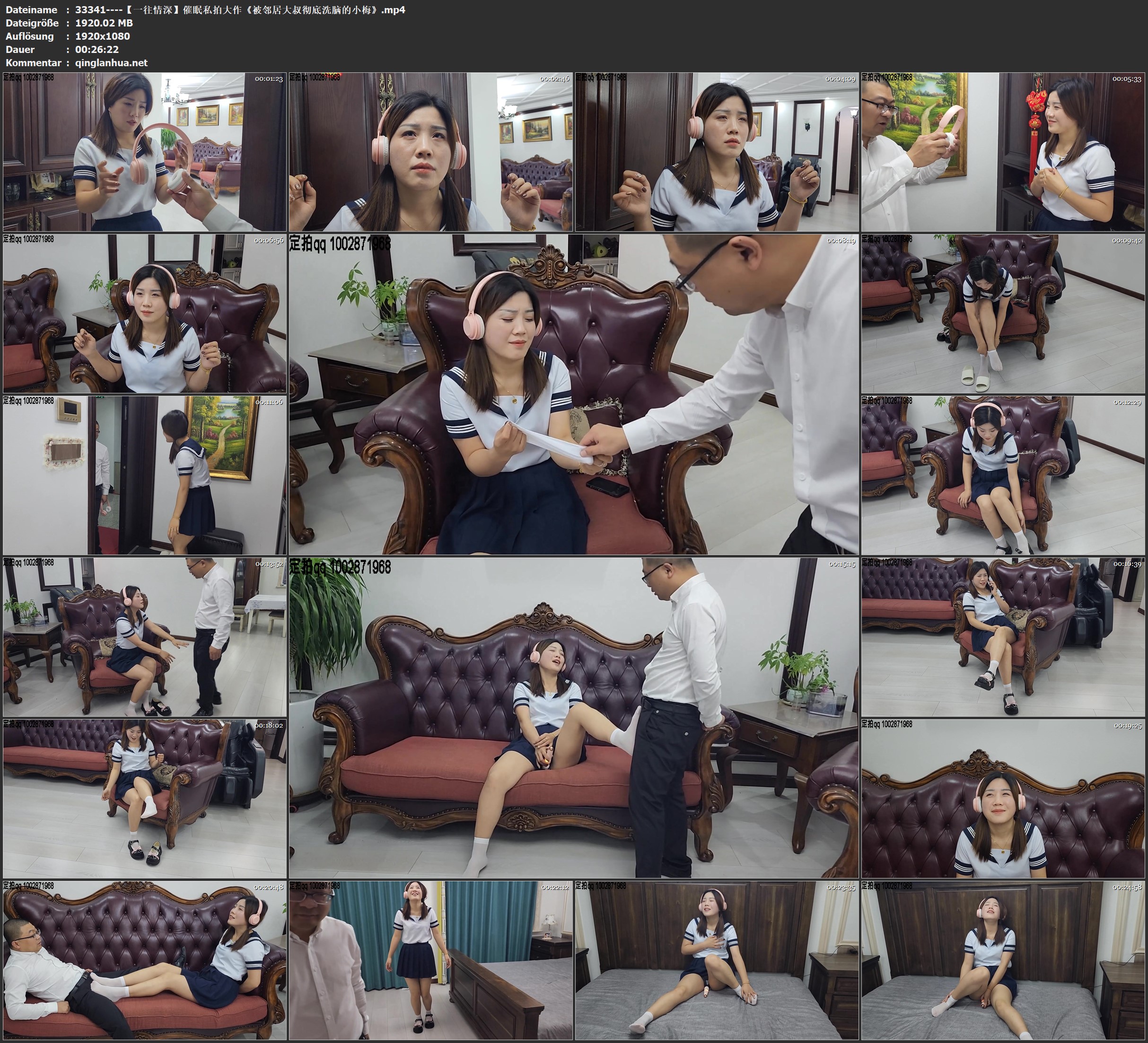Open the large frame timestamped 00:08:19

pyautogui.click(x=573, y=394)
